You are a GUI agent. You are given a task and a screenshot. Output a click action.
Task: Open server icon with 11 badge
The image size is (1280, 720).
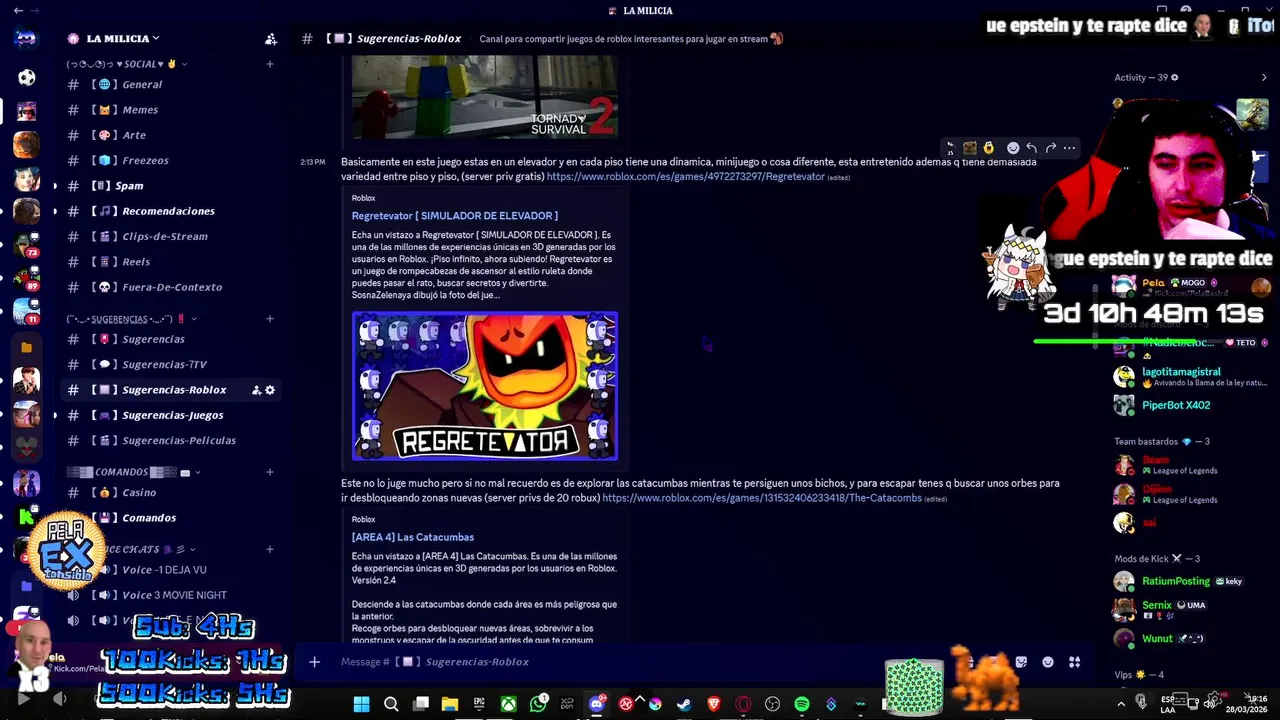(x=26, y=312)
